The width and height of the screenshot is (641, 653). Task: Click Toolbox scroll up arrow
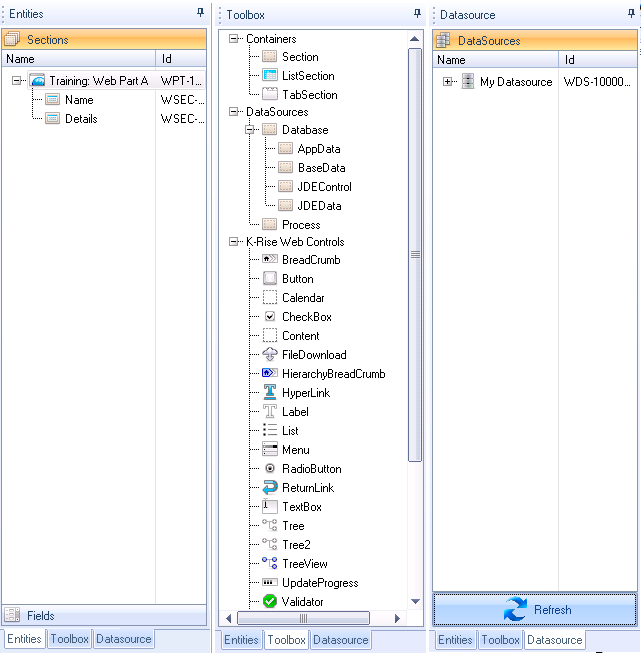pyautogui.click(x=414, y=39)
